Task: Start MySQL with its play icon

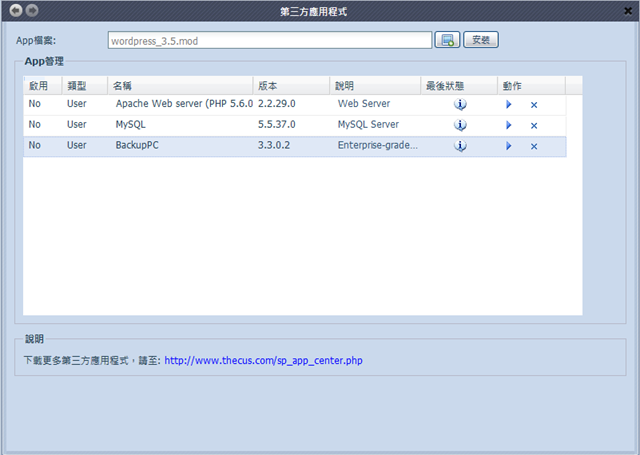Action: click(x=509, y=125)
